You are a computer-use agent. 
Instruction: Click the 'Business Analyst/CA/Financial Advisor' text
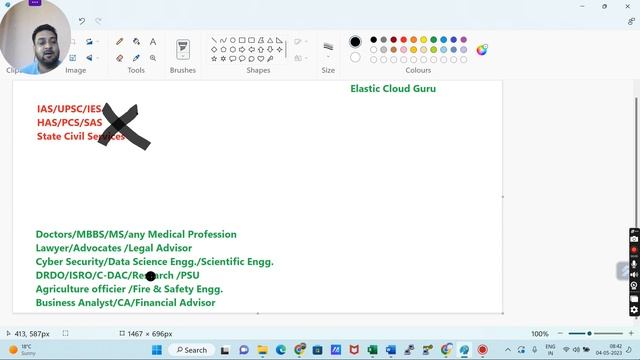click(126, 303)
